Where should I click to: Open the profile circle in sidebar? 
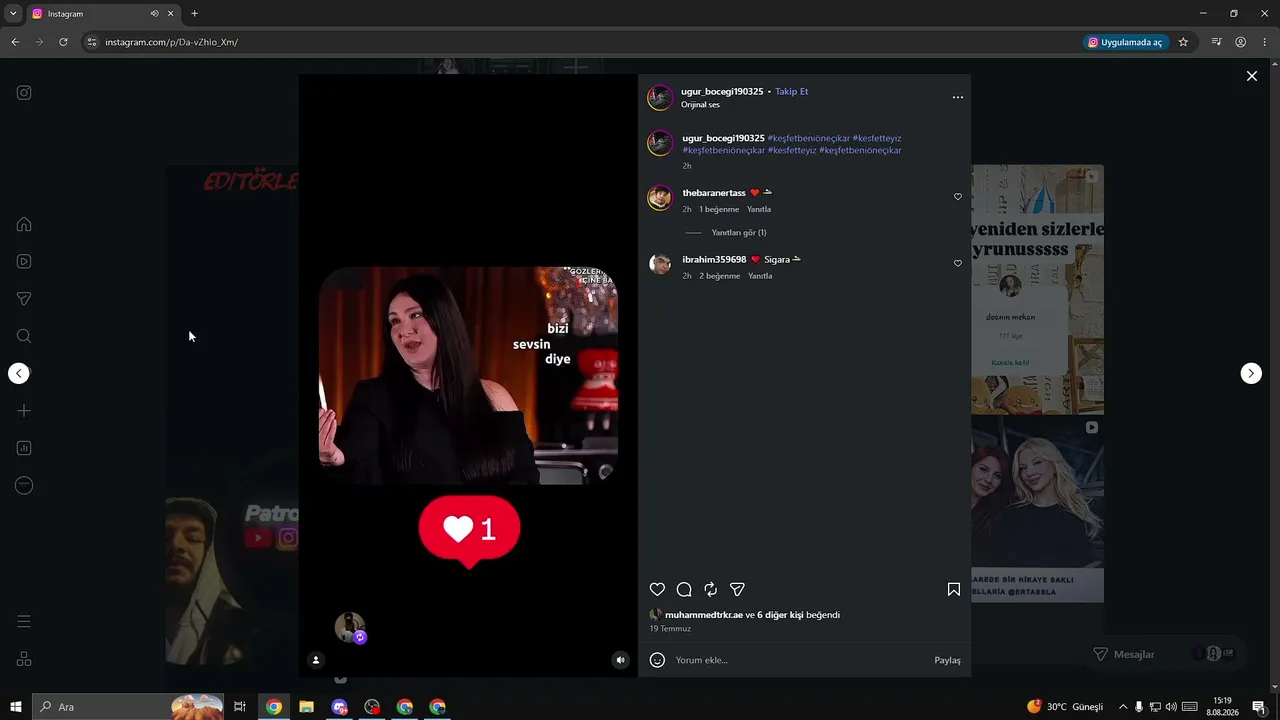(x=24, y=486)
